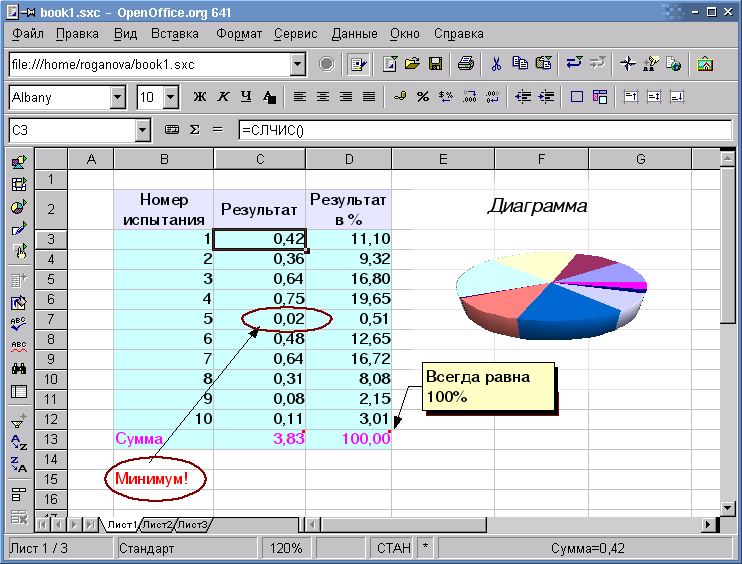The image size is (742, 564).
Task: Click the formula input field with =СЛЧИС()
Action: (480, 130)
